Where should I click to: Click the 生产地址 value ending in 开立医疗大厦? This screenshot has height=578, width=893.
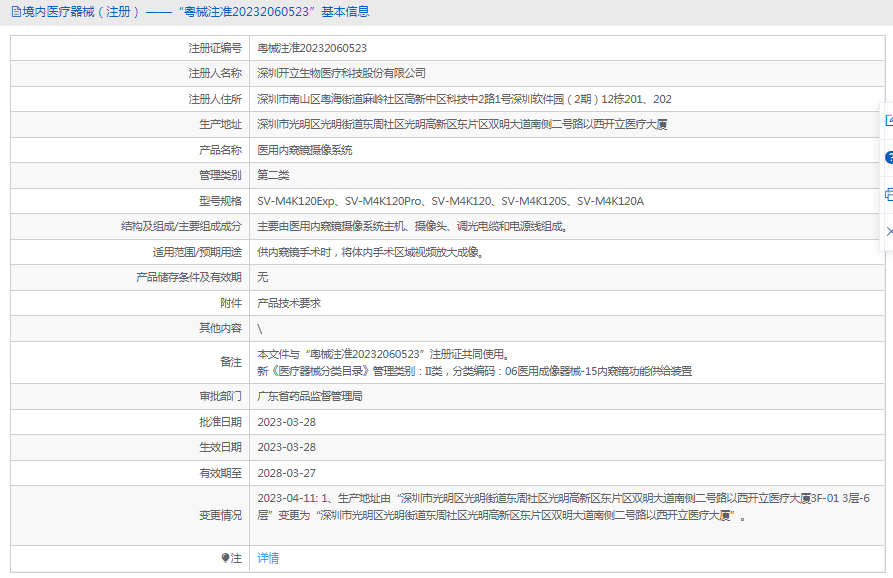tap(462, 124)
